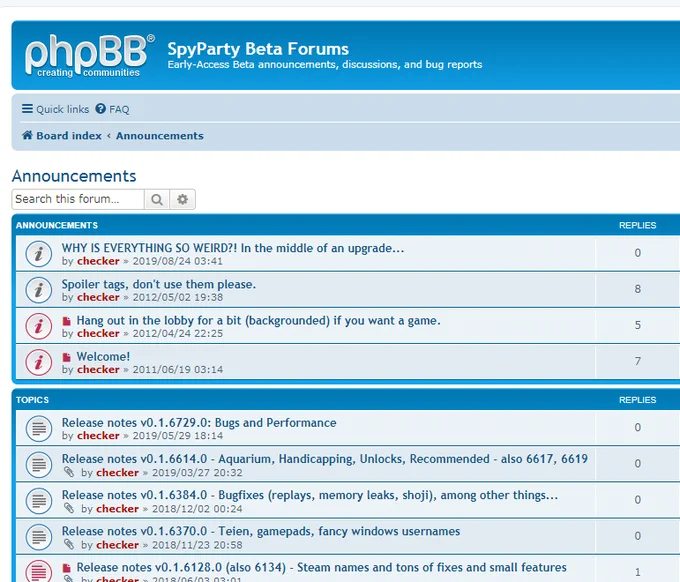Click red topic icon beside v0.1.6128.0 notes
680x582 pixels.
(x=39, y=571)
